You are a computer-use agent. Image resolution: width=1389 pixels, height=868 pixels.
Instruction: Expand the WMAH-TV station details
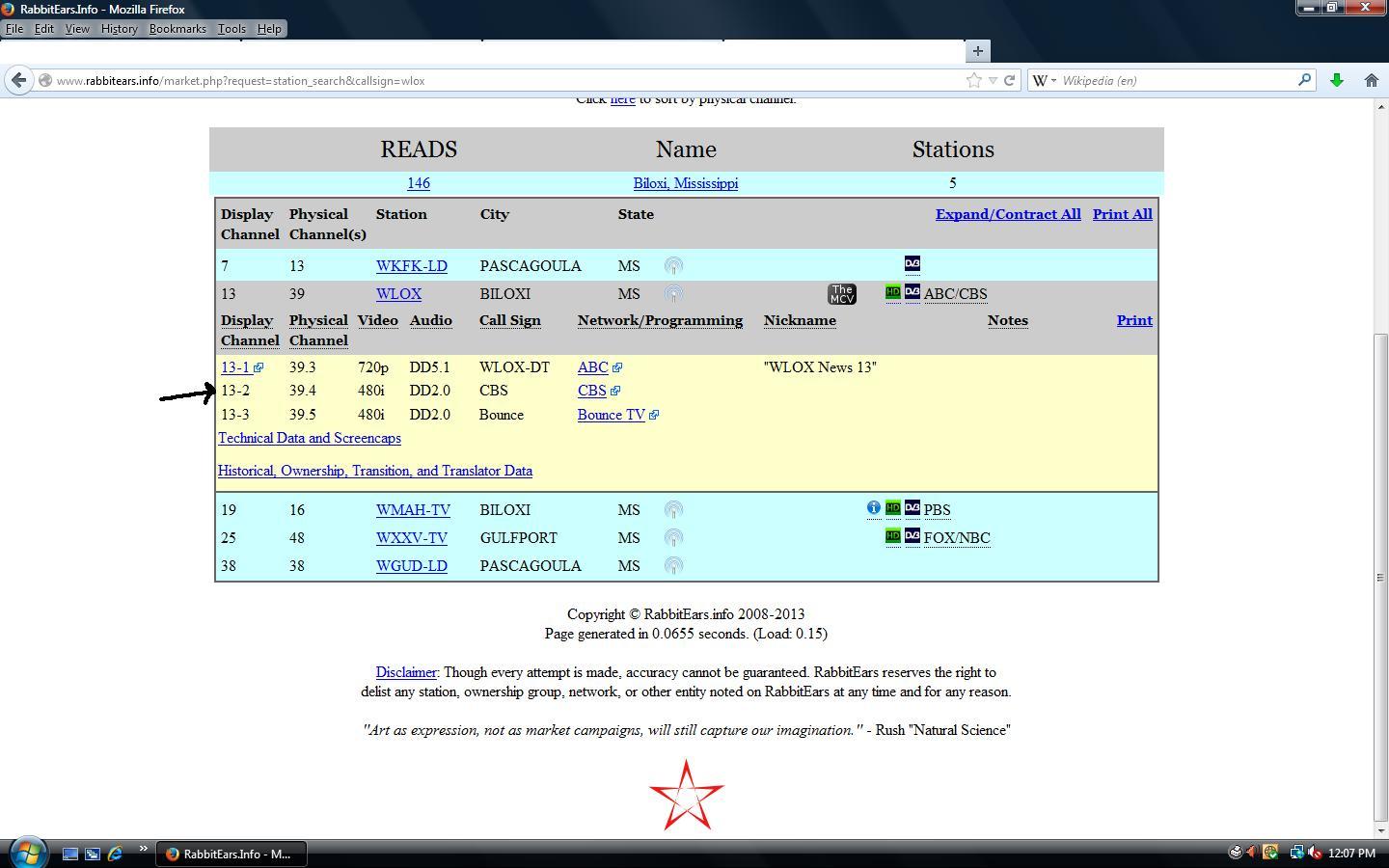[x=413, y=510]
